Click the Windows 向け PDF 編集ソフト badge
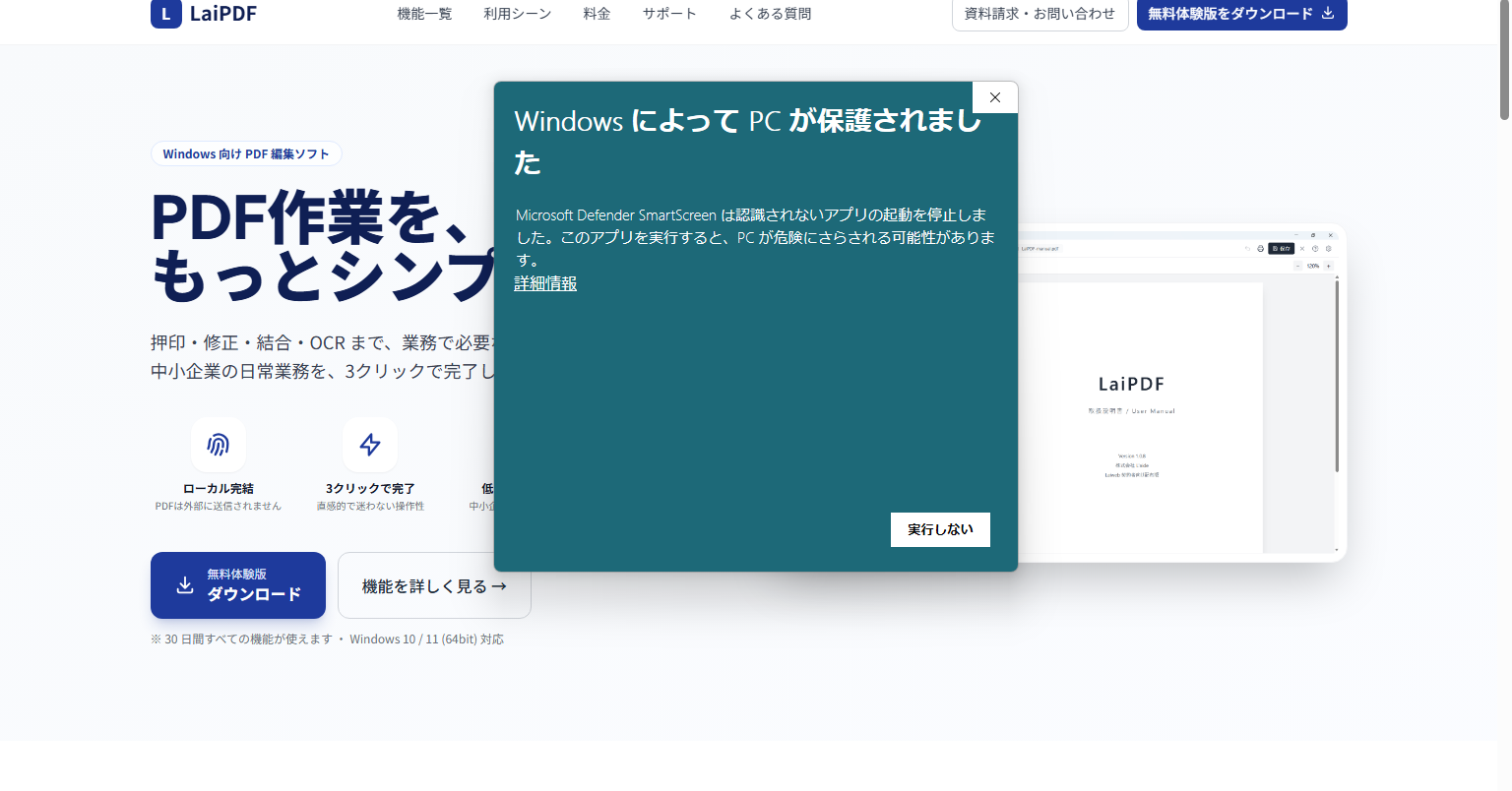 pyautogui.click(x=246, y=153)
